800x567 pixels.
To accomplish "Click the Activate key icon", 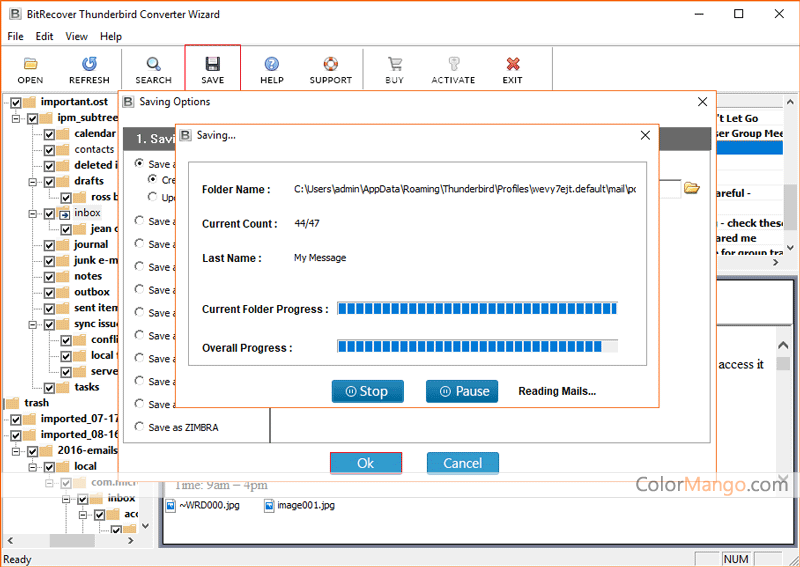I will [x=453, y=64].
